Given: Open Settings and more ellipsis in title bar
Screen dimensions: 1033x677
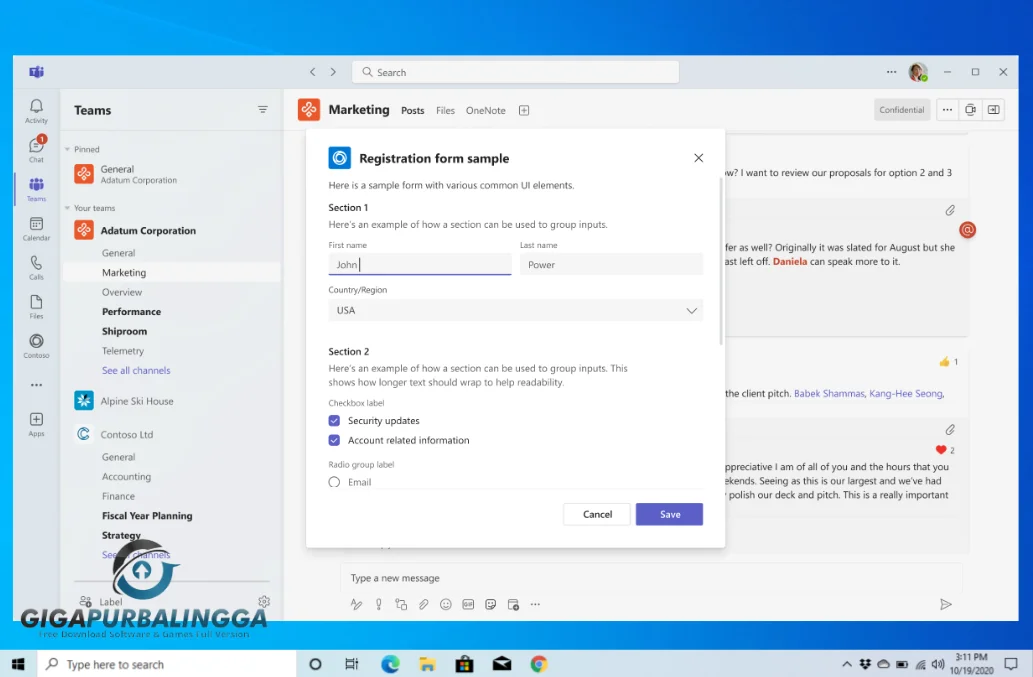Looking at the screenshot, I should coord(891,72).
